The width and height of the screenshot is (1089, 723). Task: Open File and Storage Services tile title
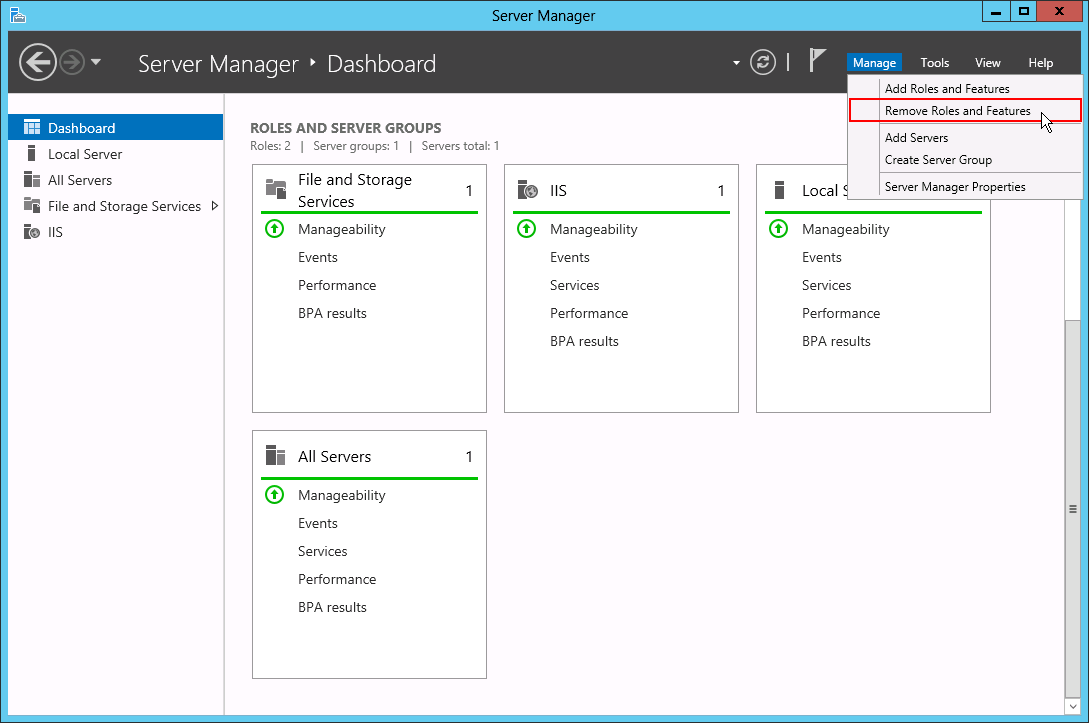tap(355, 190)
